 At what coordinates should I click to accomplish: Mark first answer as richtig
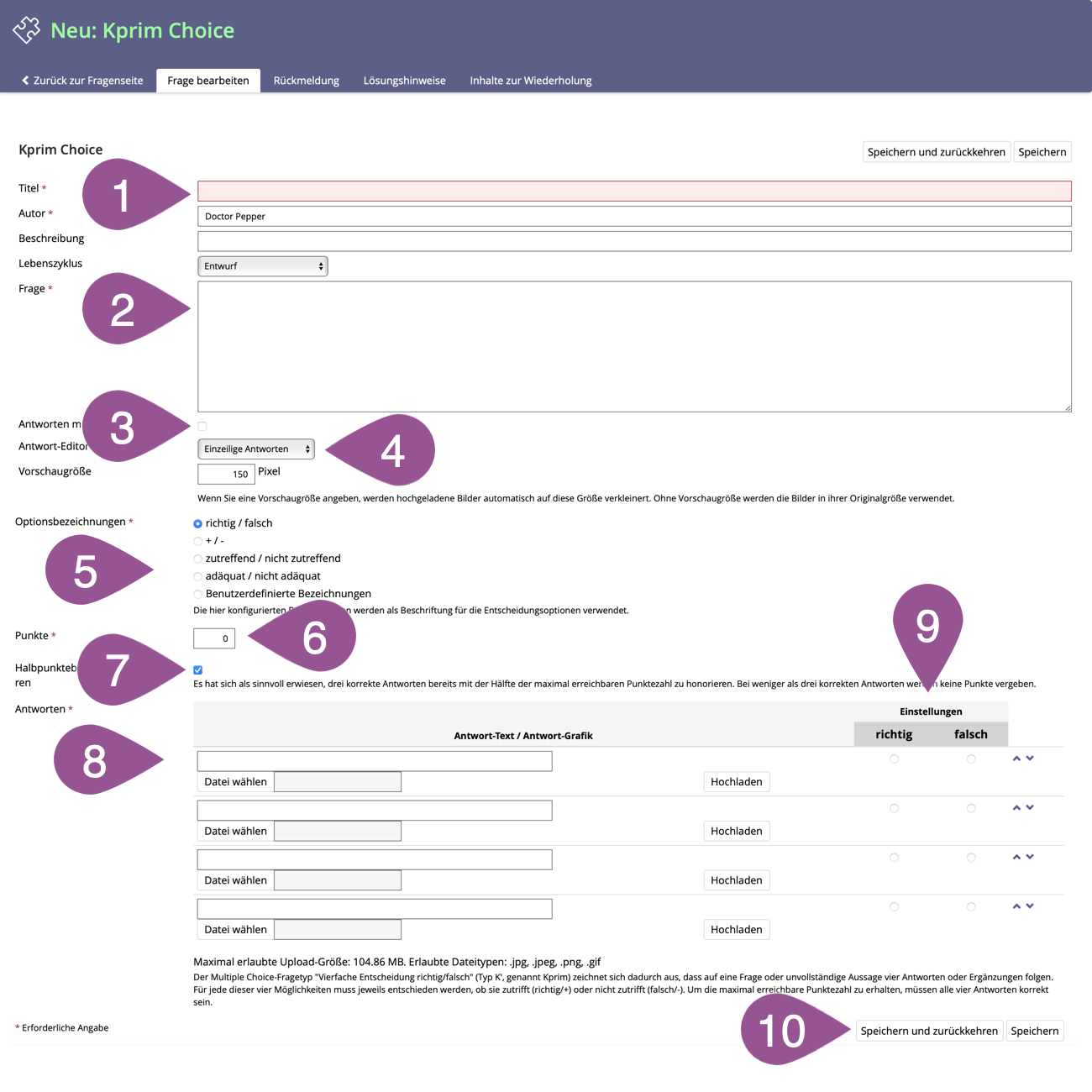pyautogui.click(x=894, y=759)
